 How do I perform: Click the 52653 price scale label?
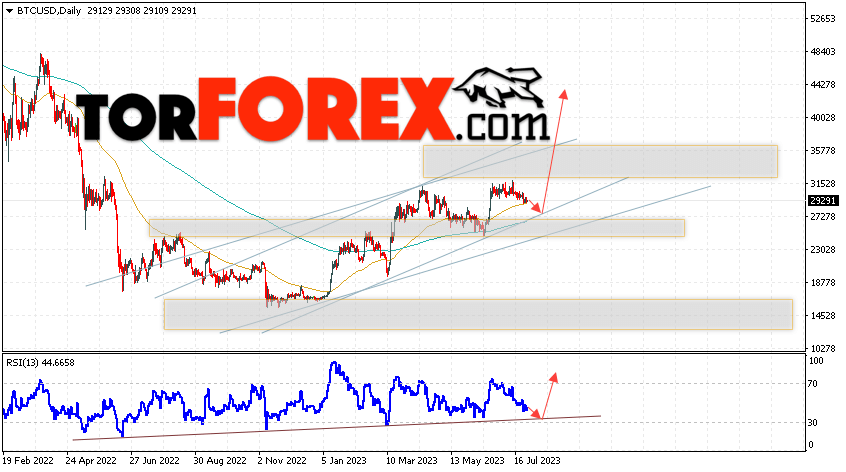tap(823, 19)
